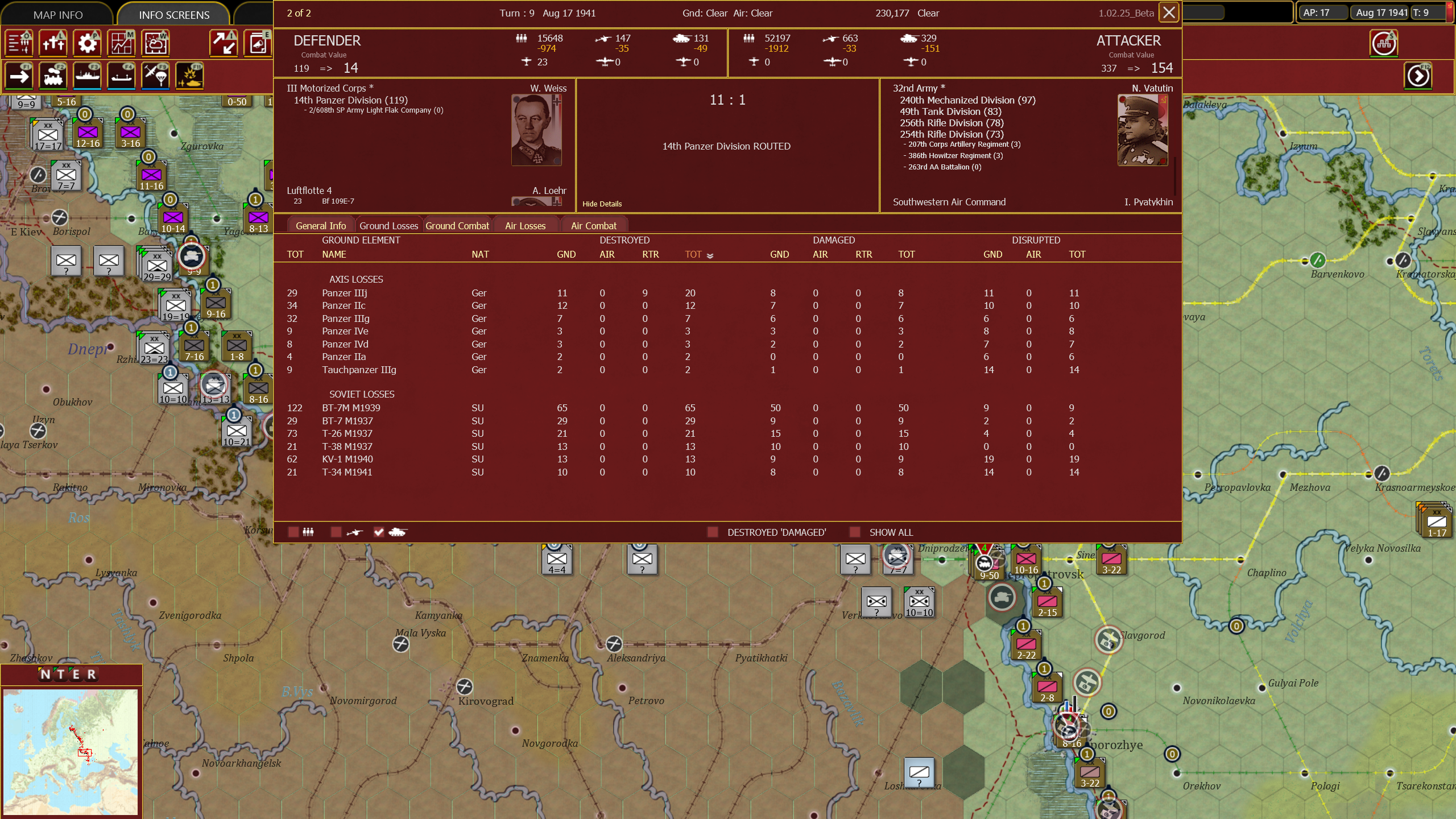This screenshot has width=1456, height=819.
Task: Open the Metrics screen (M)
Action: (x=121, y=43)
